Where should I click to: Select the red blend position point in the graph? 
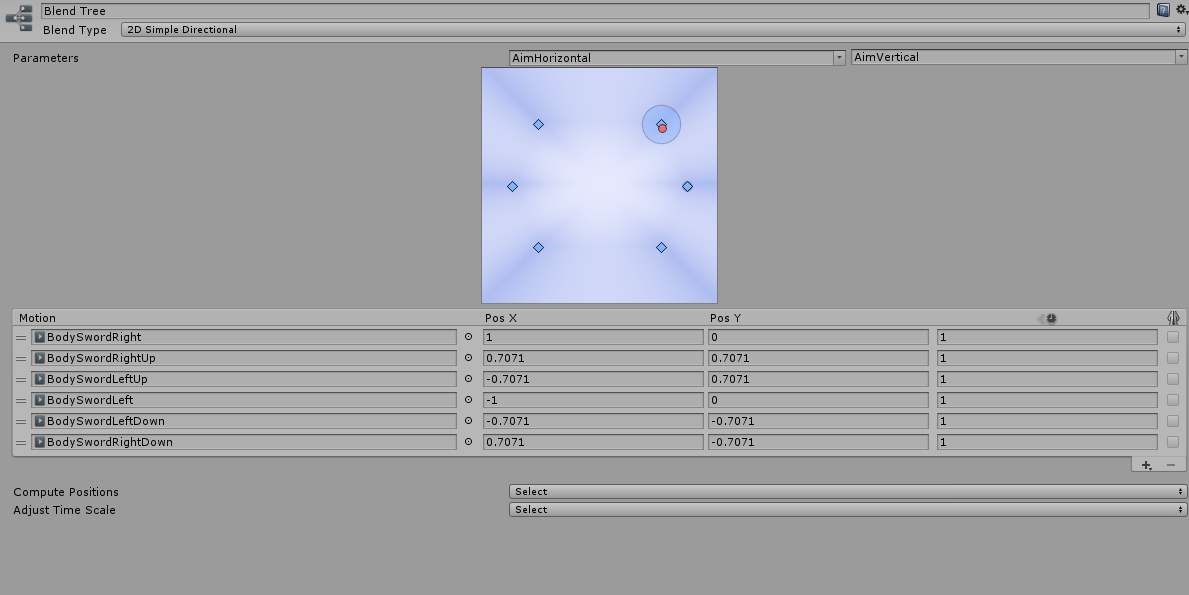coord(662,127)
